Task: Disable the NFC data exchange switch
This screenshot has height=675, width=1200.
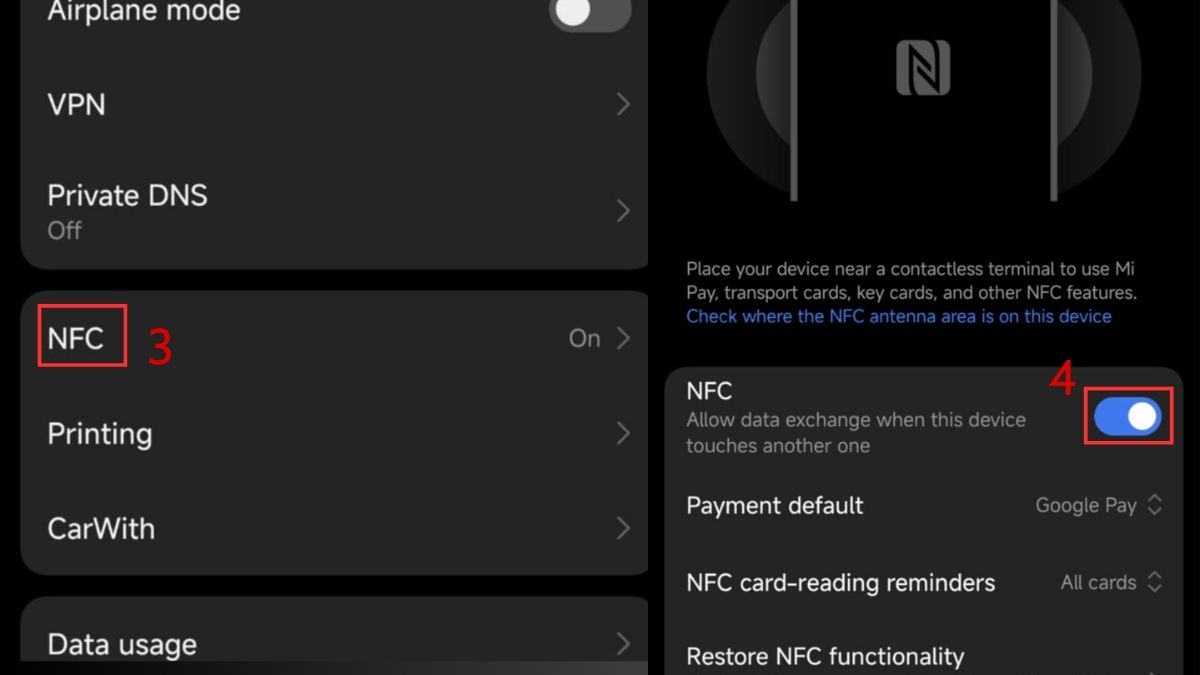Action: point(1127,417)
